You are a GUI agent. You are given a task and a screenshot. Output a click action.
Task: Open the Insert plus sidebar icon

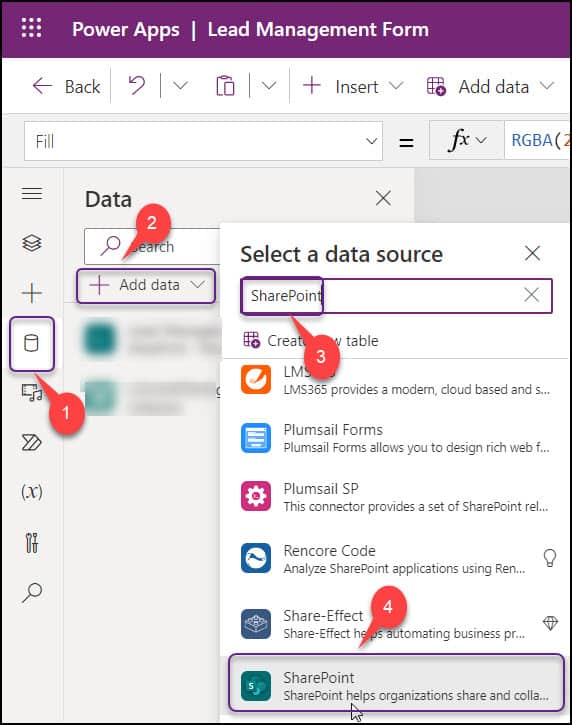[32, 293]
